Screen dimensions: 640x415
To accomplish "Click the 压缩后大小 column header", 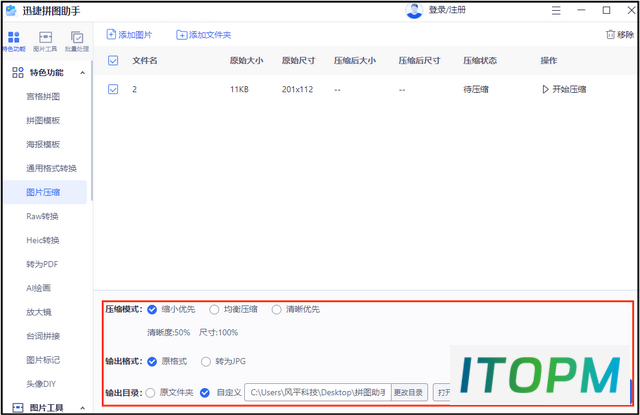I will click(x=355, y=60).
